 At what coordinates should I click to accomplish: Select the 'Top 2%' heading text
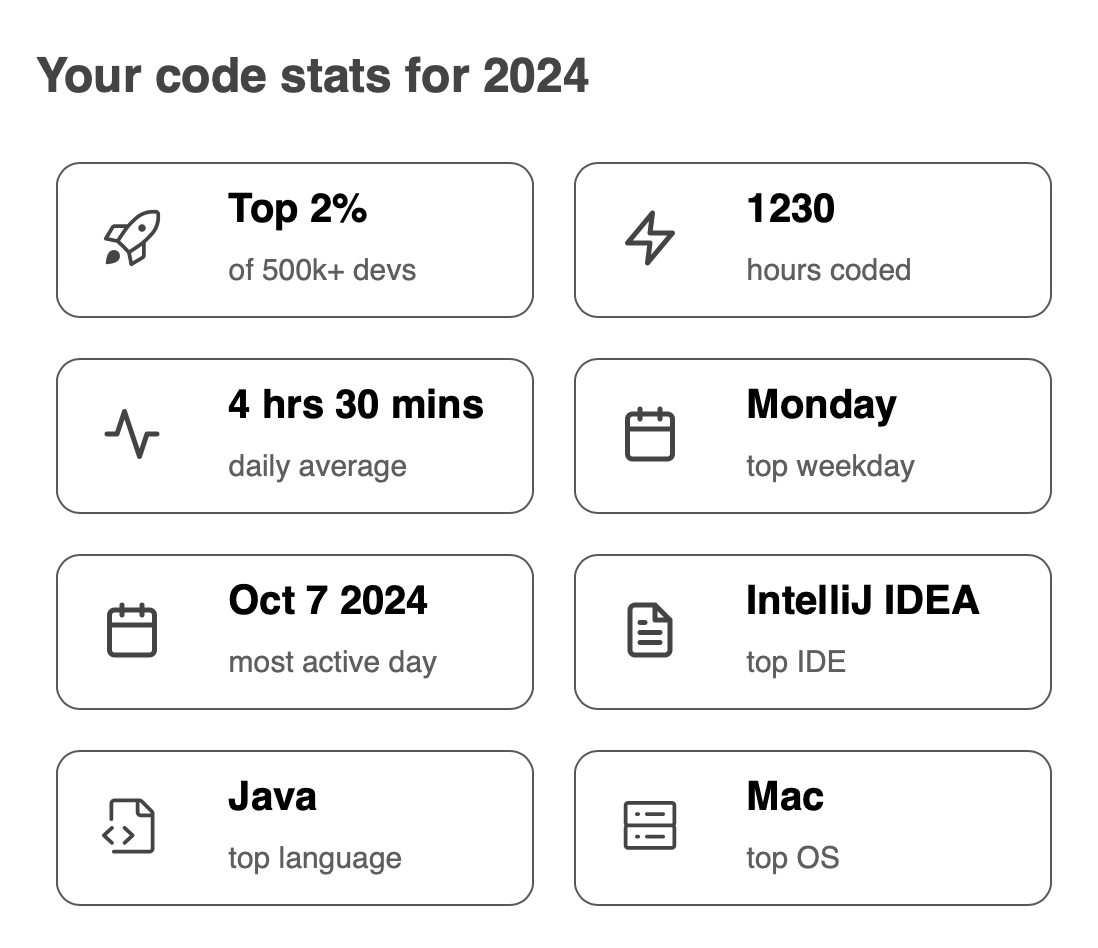[298, 209]
